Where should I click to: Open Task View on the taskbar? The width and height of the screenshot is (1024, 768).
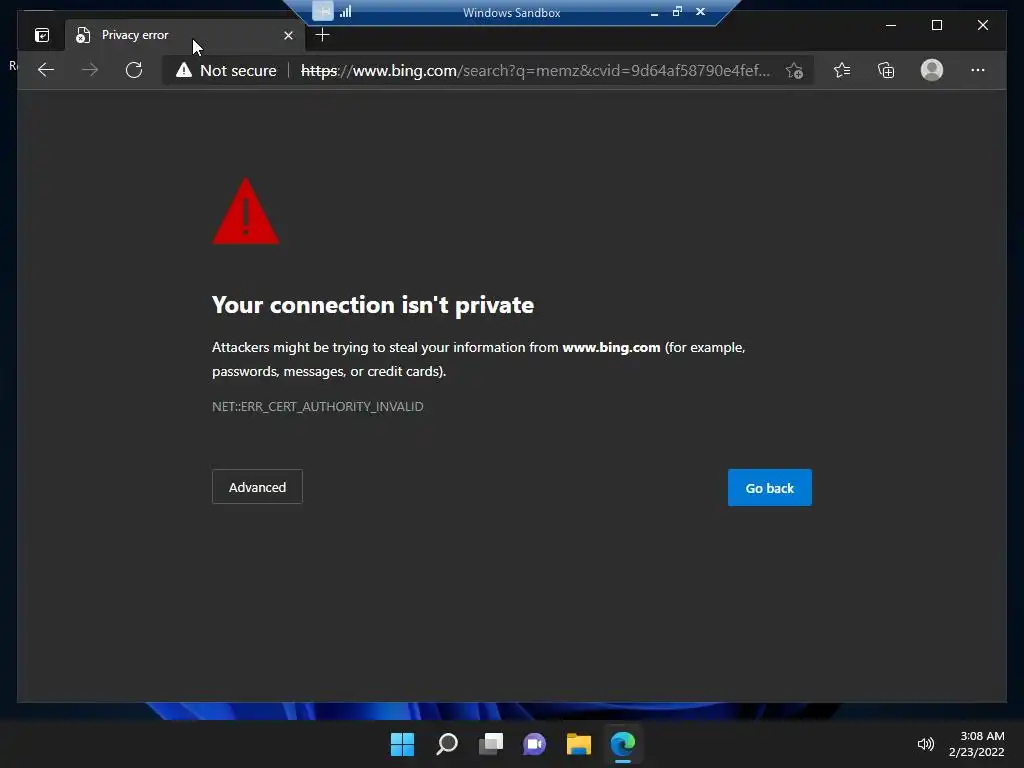tap(491, 744)
